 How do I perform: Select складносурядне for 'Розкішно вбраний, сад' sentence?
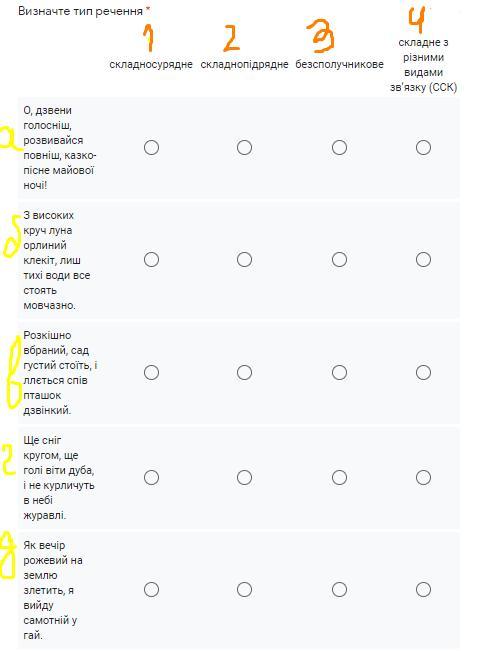pyautogui.click(x=151, y=372)
